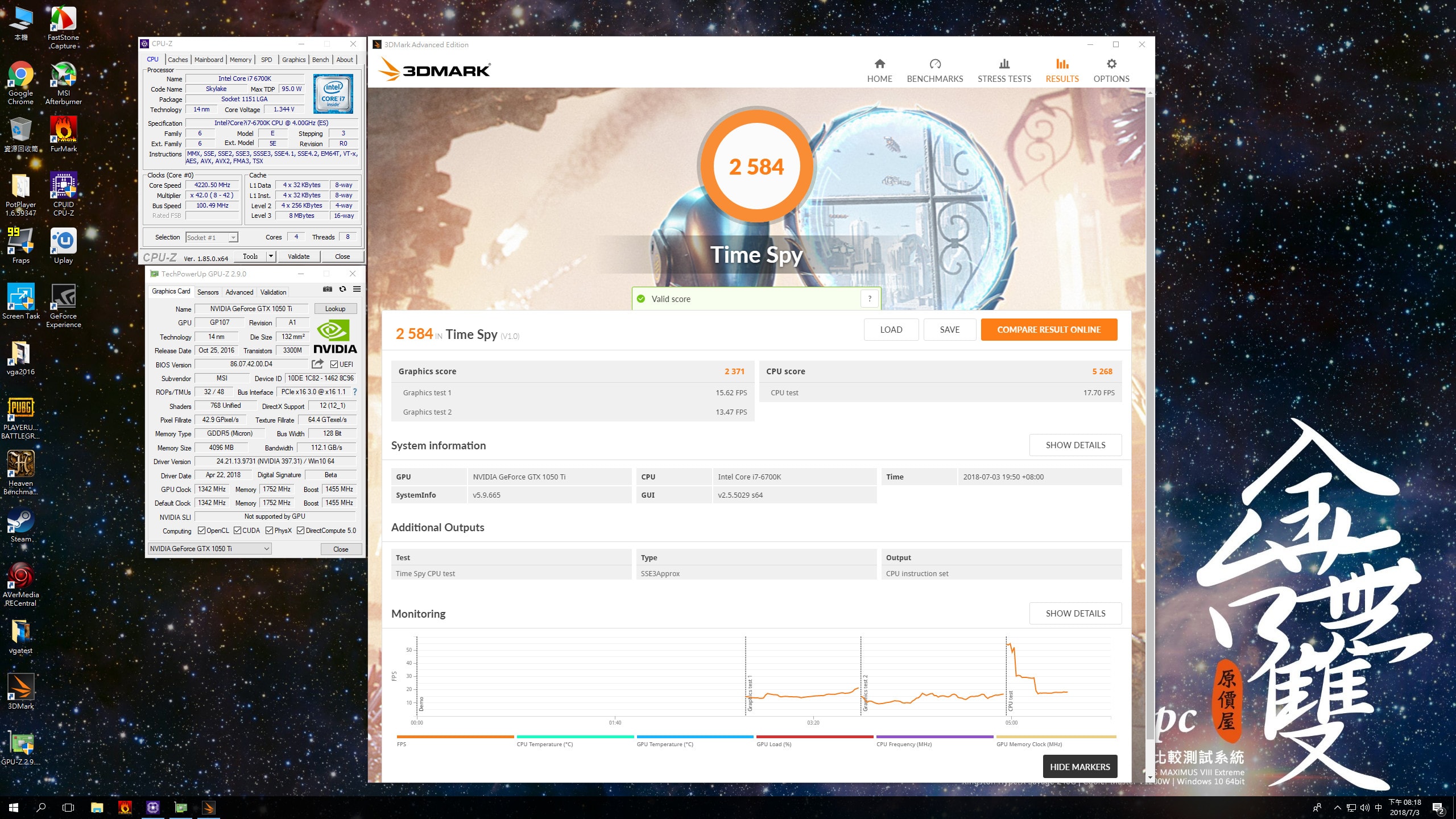This screenshot has width=1456, height=819.
Task: Open the GPU-Z hamburger menu
Action: click(x=357, y=289)
